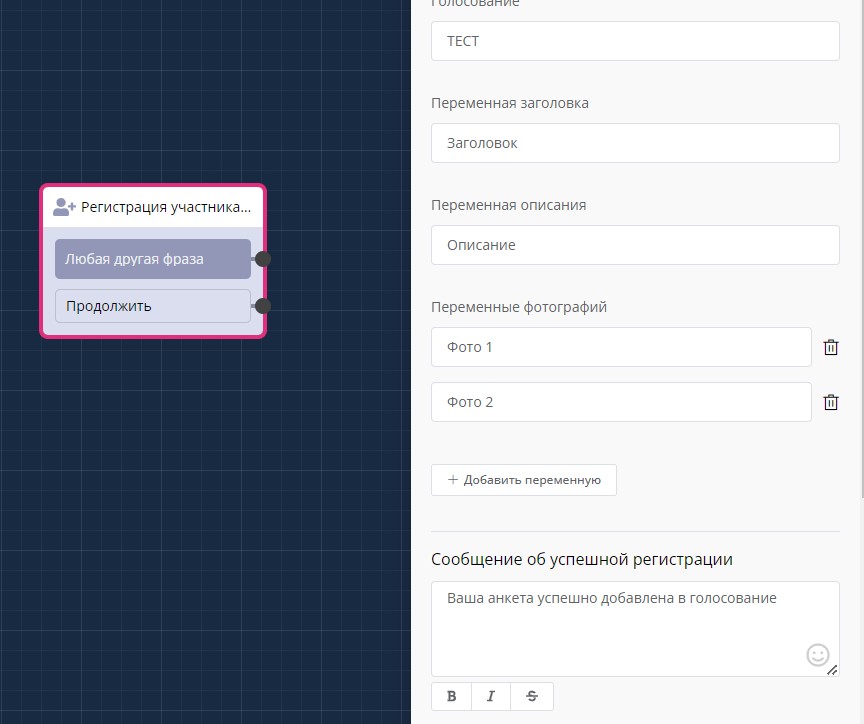
Task: Click the participant registration icon on node
Action: (x=64, y=207)
